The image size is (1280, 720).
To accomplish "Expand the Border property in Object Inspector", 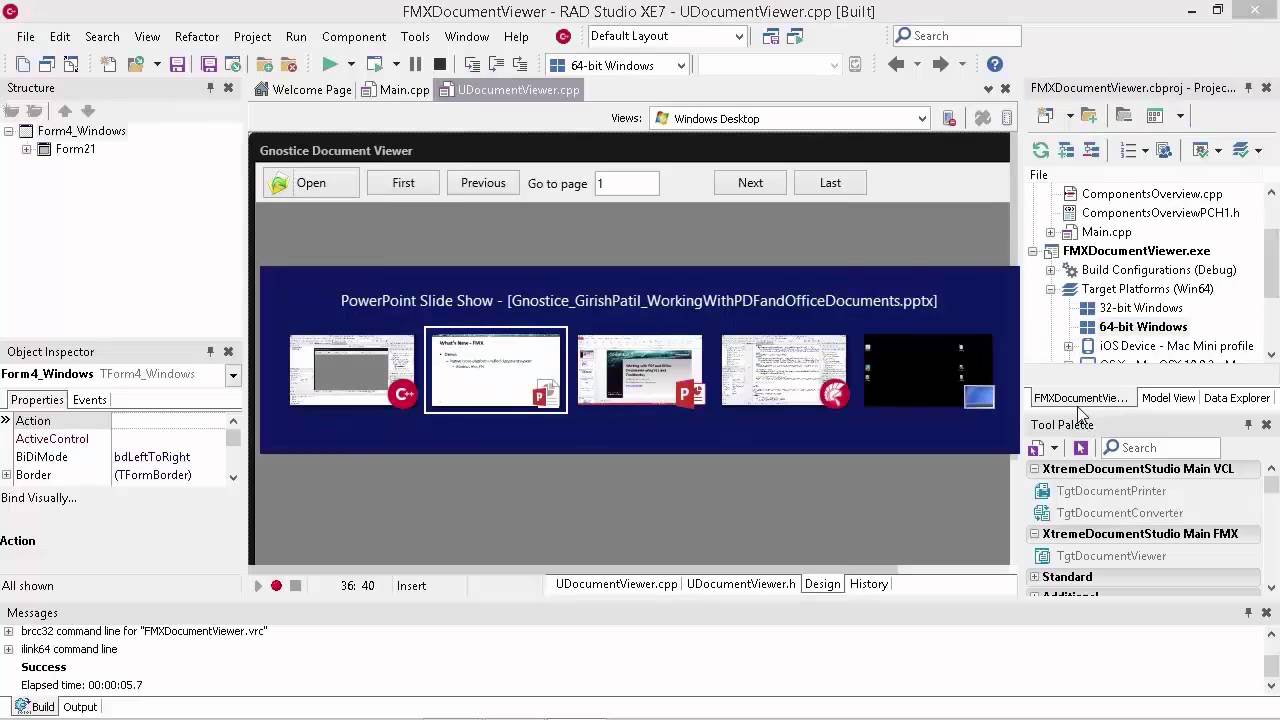I will click(7, 475).
